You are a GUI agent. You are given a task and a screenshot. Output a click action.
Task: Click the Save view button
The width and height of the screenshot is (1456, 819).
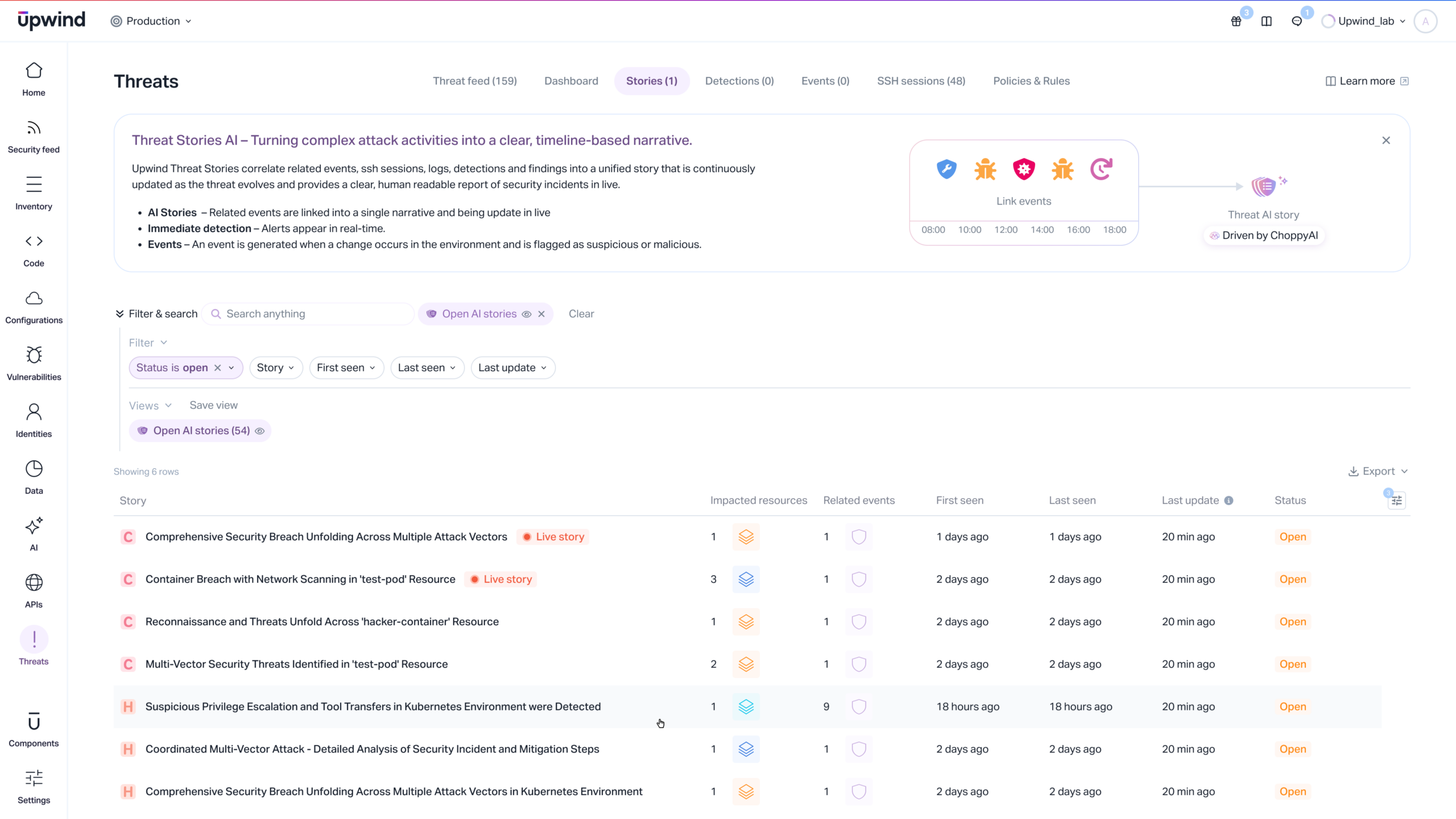213,406
